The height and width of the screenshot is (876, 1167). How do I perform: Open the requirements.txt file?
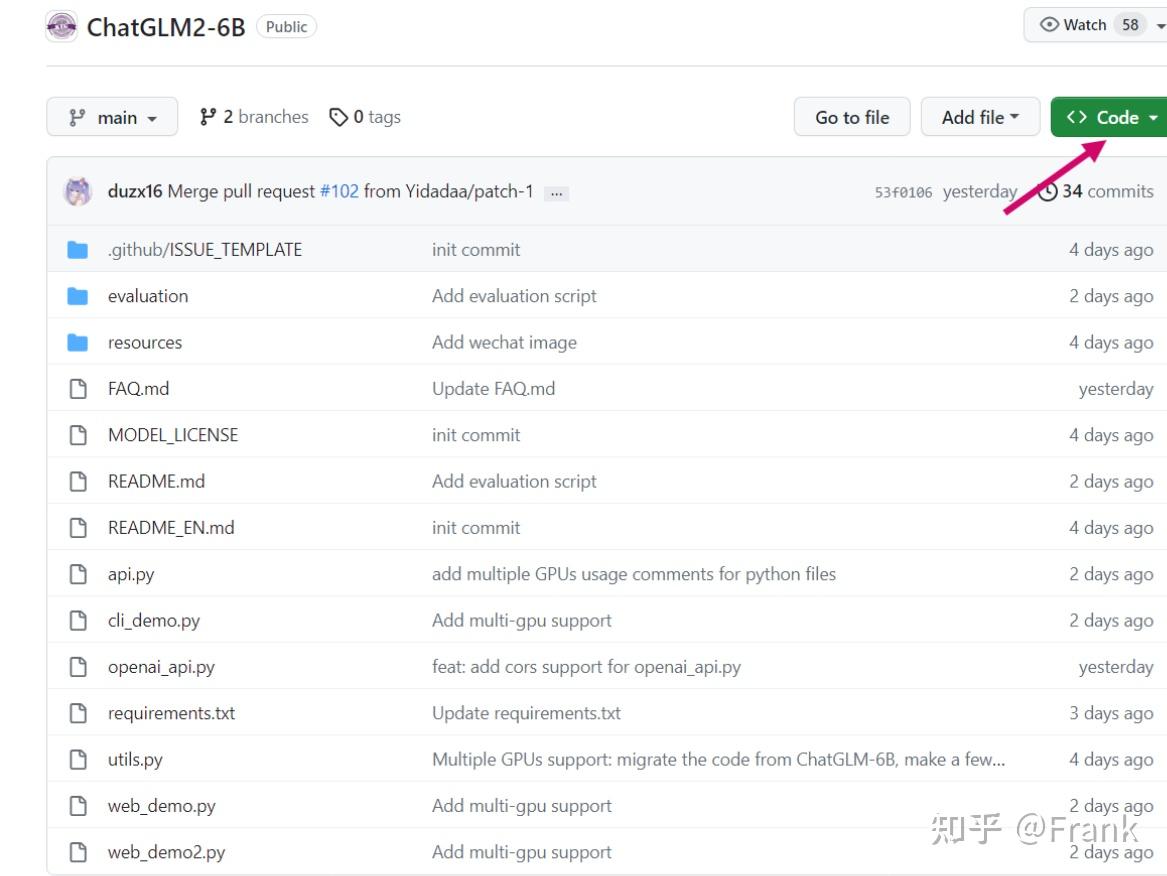pyautogui.click(x=171, y=713)
